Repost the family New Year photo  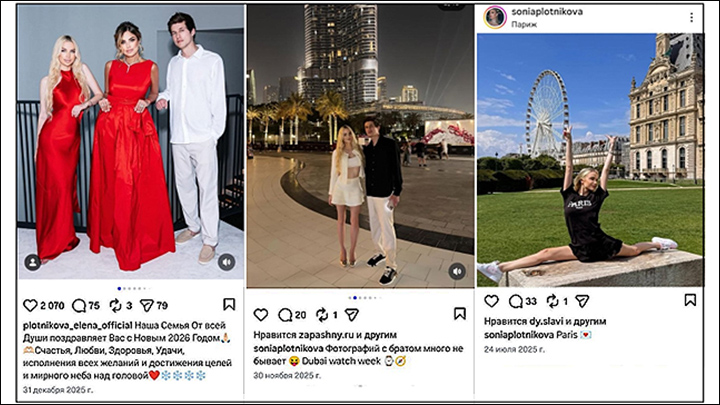(115, 305)
